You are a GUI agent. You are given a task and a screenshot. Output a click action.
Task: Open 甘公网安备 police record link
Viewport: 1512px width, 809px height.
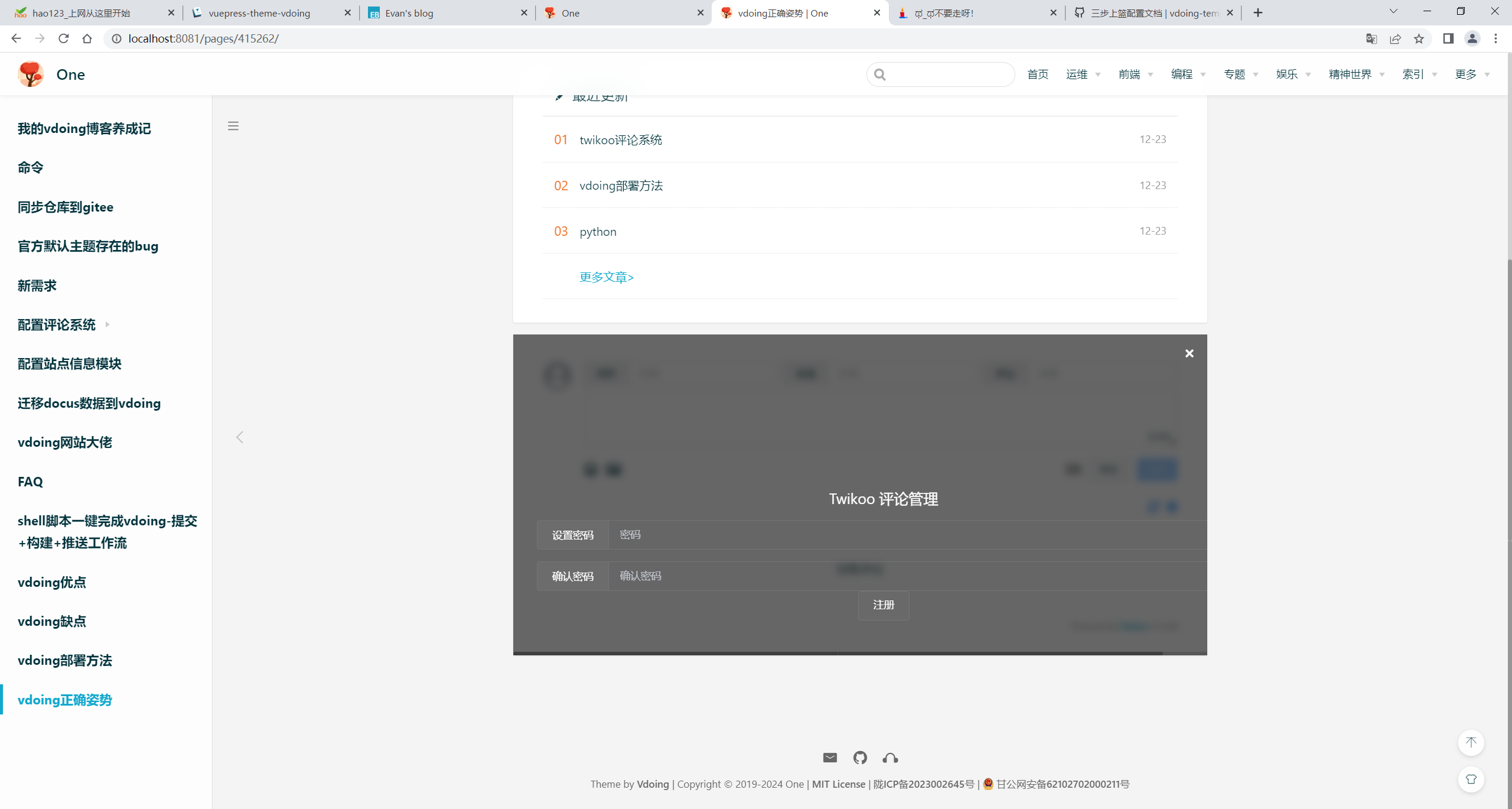[x=1063, y=784]
